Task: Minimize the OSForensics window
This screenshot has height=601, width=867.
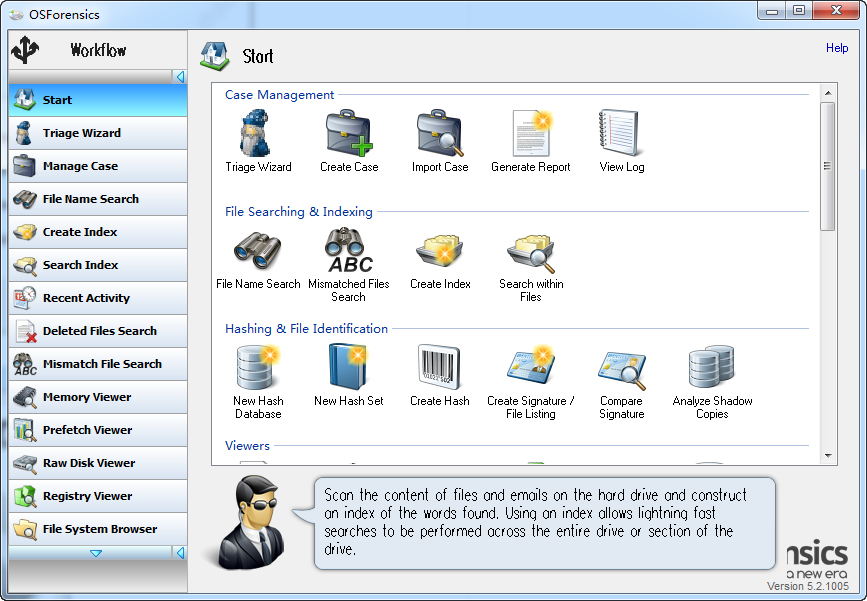Action: (x=772, y=11)
